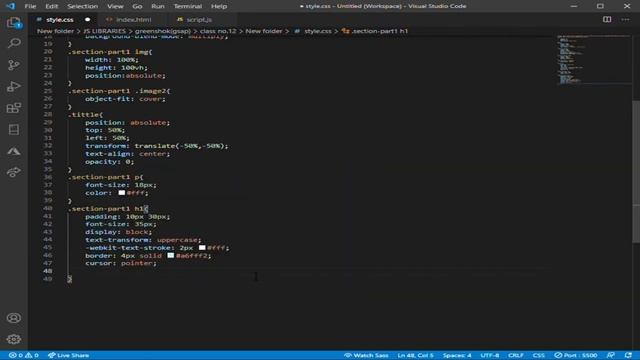Image resolution: width=640 pixels, height=360 pixels.
Task: Click Spaces: 4 indentation setting
Action: pyautogui.click(x=457, y=355)
